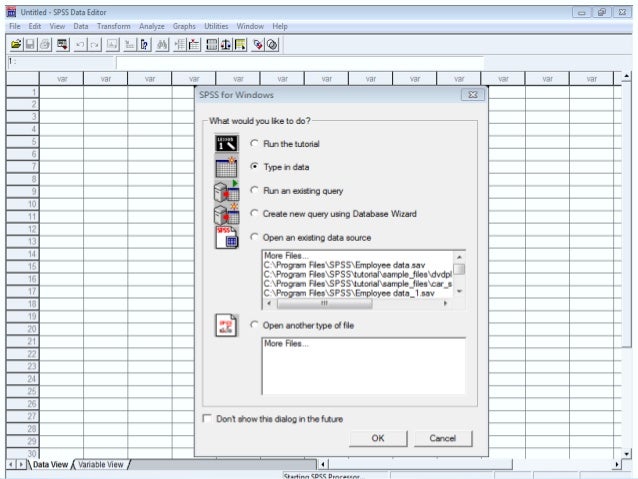Select the sample_files\car_s entry in the list
Viewport: 638px width, 479px height.
tap(358, 284)
